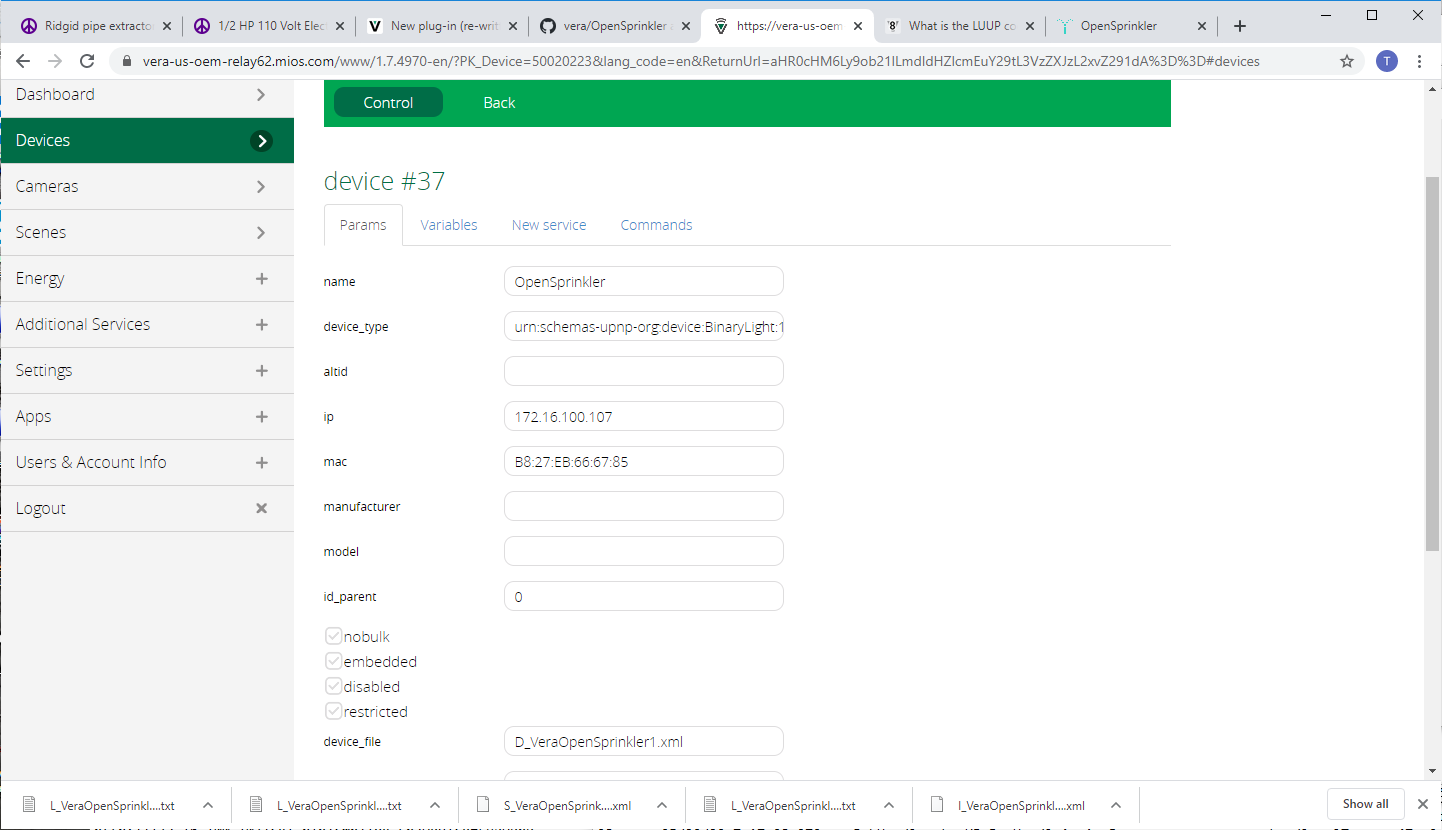1442x830 pixels.
Task: Expand the Energy sidebar section
Action: [262, 279]
